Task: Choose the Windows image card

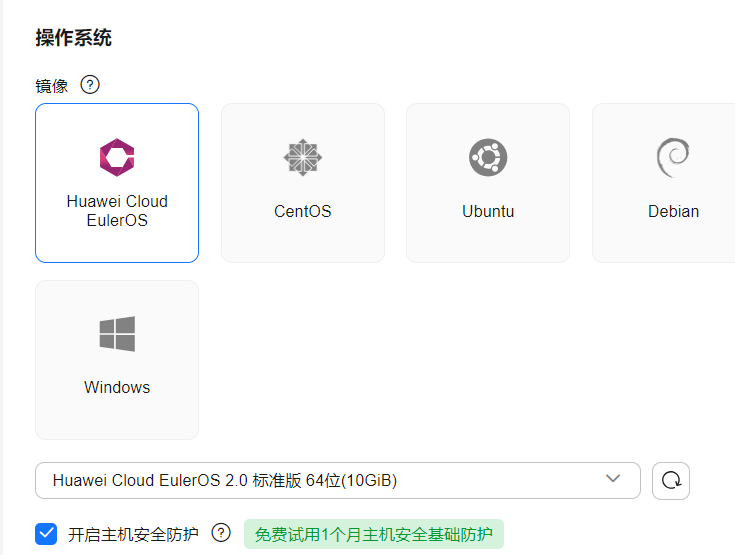Action: [117, 360]
